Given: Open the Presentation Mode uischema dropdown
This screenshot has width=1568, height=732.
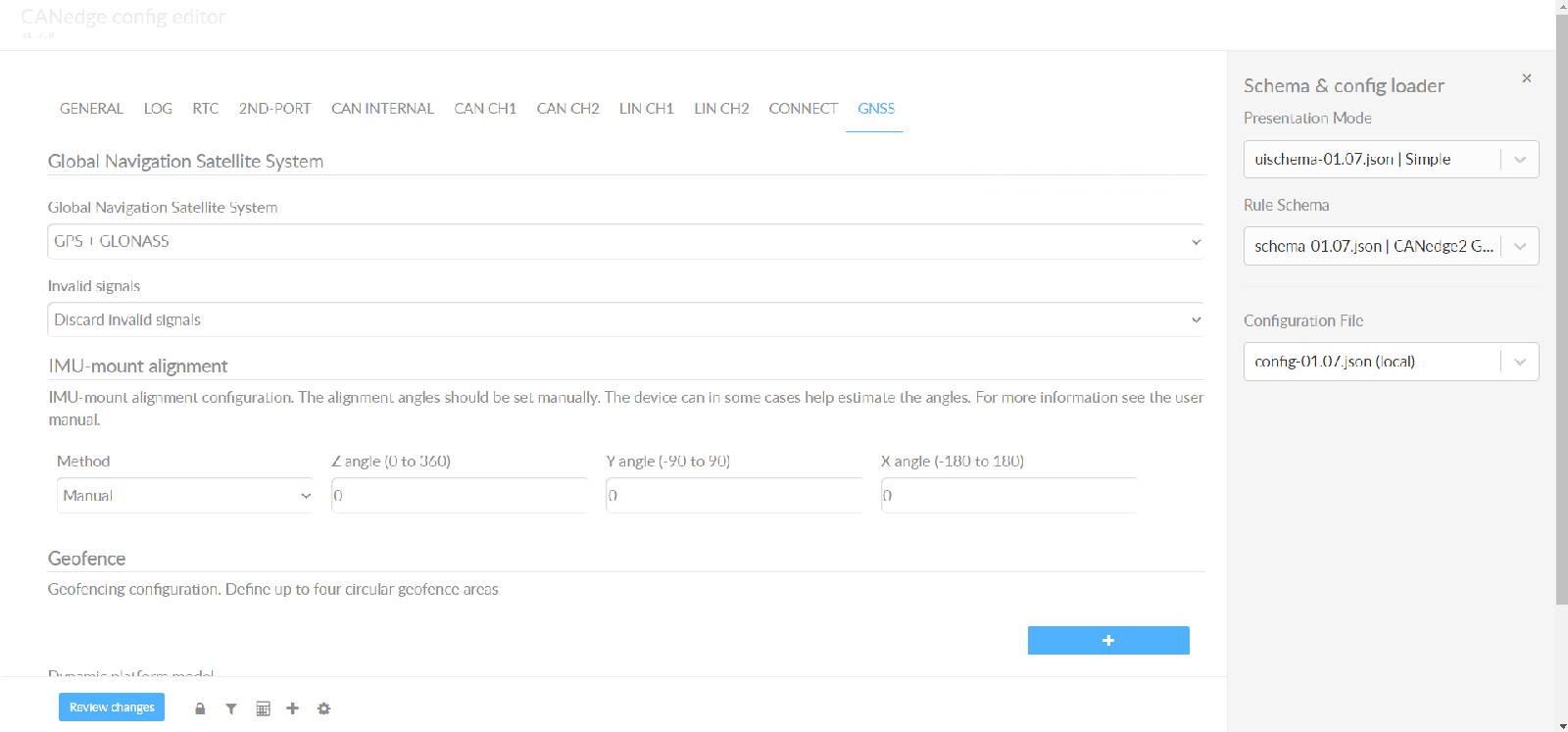Looking at the screenshot, I should (1391, 160).
